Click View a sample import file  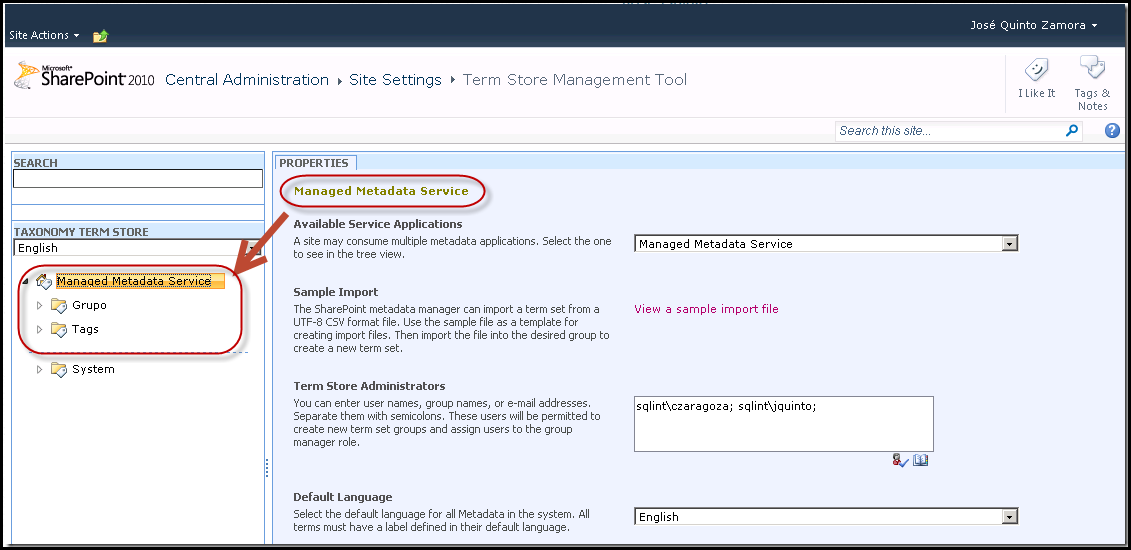pos(706,309)
